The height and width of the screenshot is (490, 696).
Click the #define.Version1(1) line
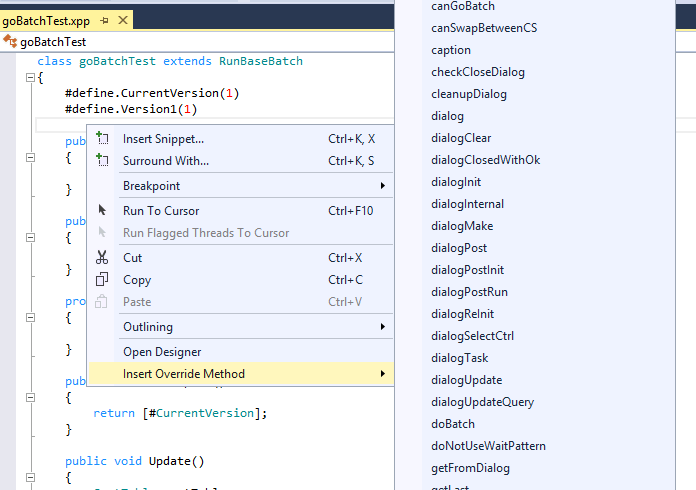[x=131, y=109]
